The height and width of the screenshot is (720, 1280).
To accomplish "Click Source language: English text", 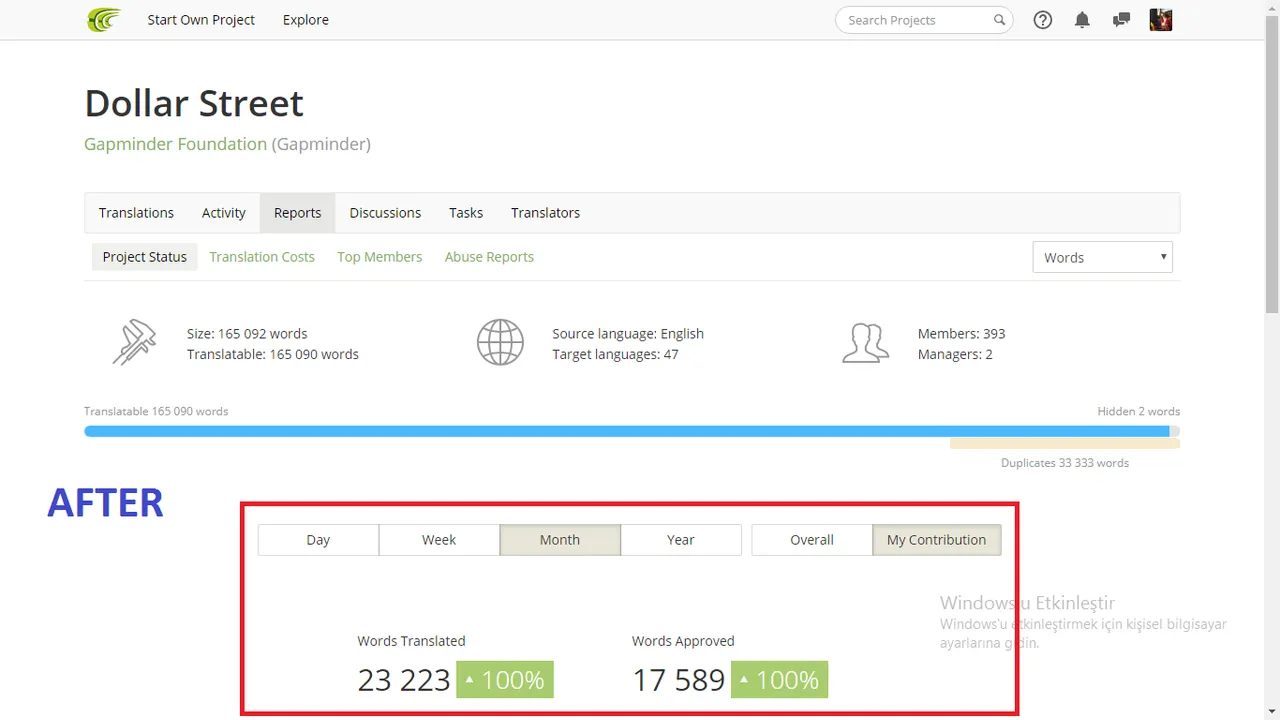I will pos(628,334).
